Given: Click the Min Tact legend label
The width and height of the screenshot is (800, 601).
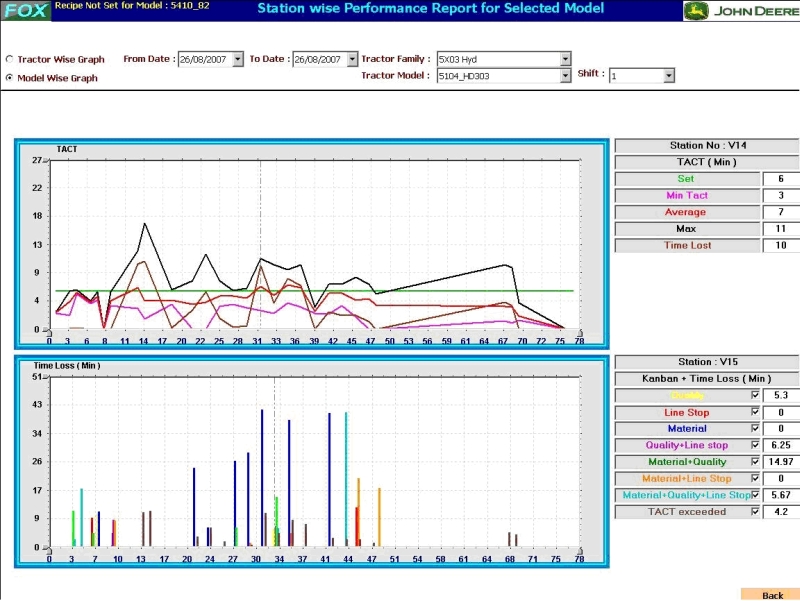Looking at the screenshot, I should coord(685,196).
